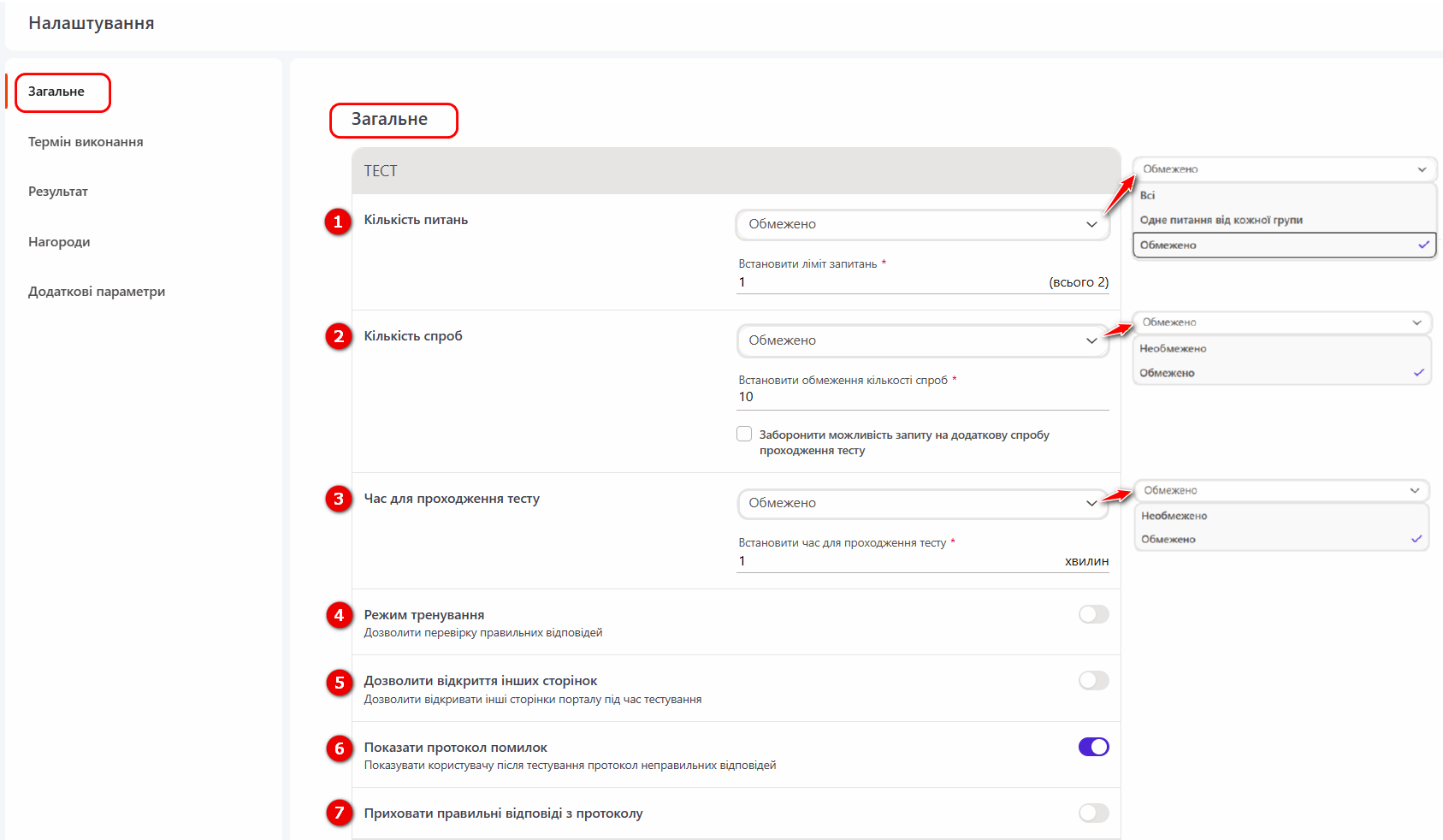Click red number 6 marker badge
This screenshot has width=1443, height=840.
[x=339, y=748]
